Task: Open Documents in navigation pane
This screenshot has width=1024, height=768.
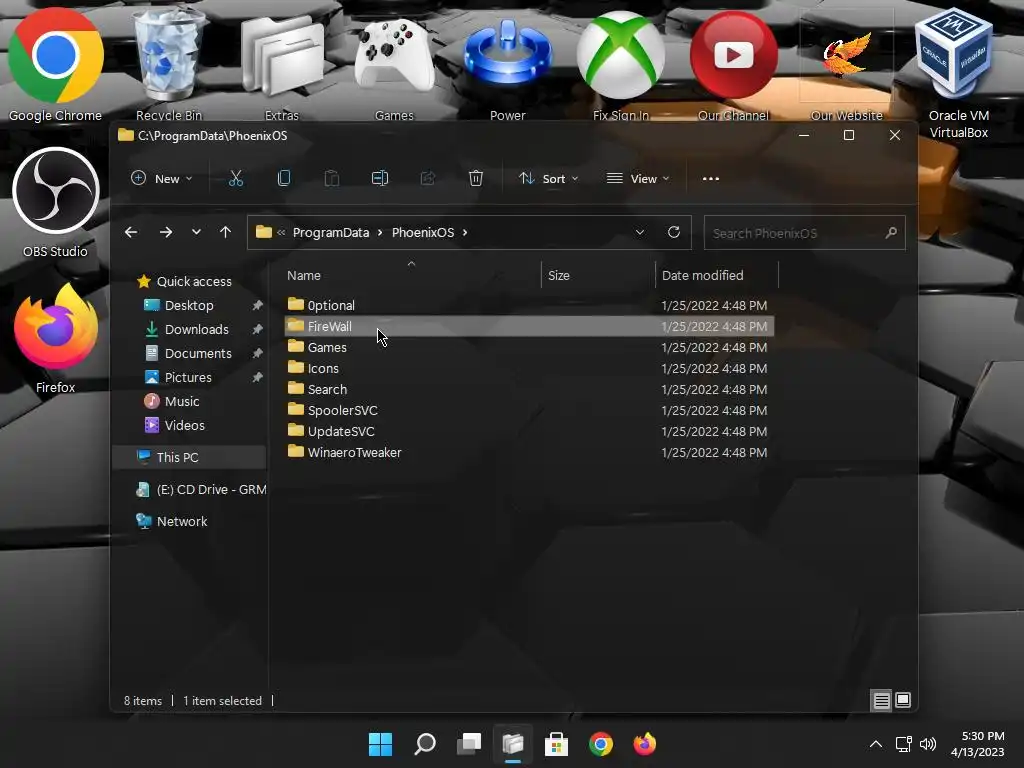Action: [198, 353]
